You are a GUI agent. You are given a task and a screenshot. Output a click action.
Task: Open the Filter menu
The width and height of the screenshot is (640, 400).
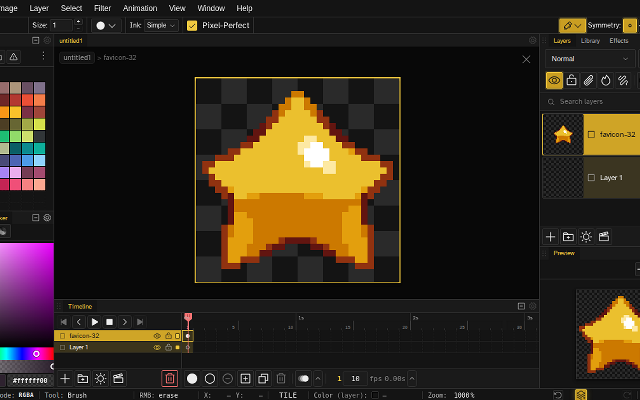(x=102, y=8)
